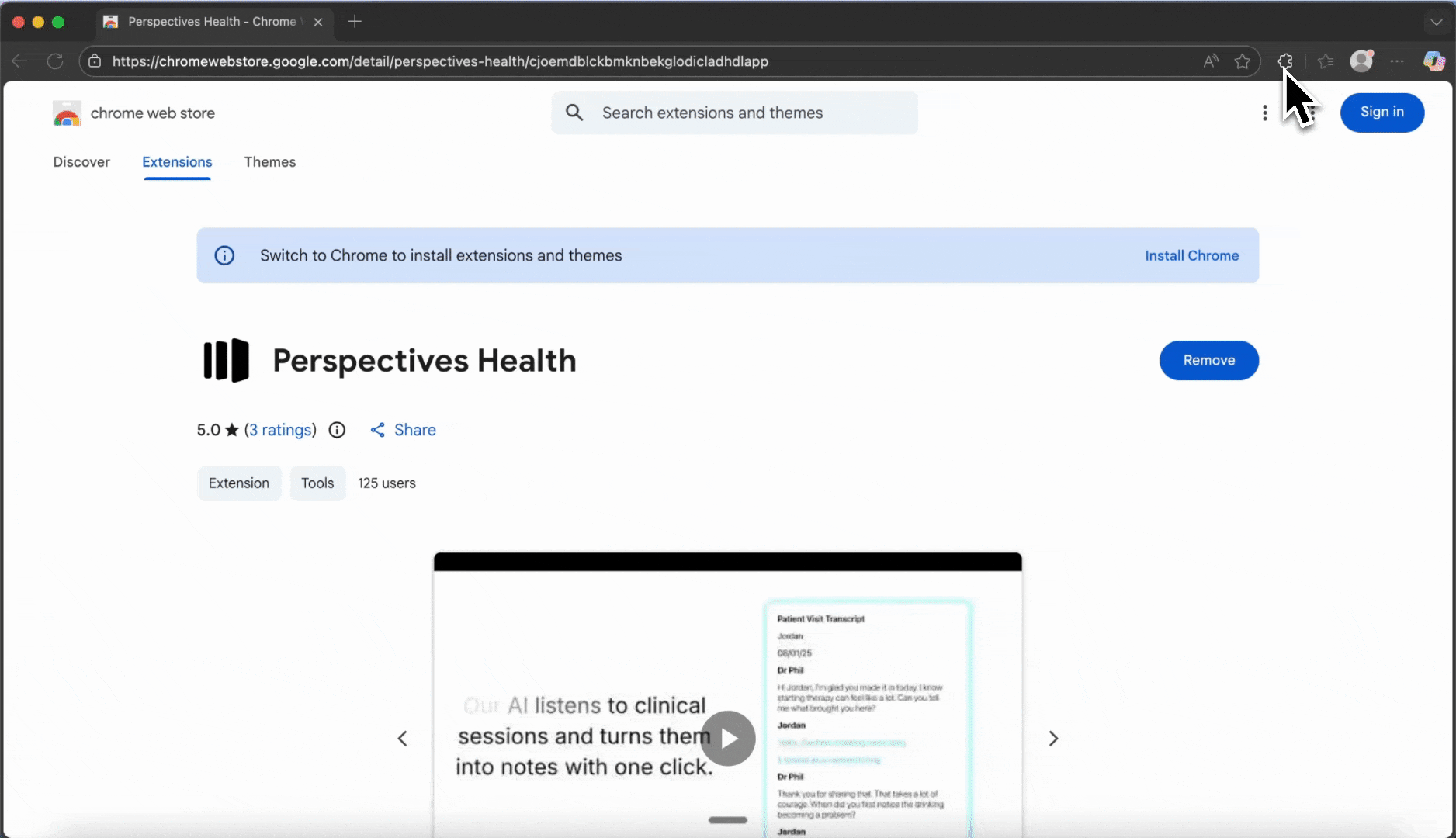Open the web store three-dot menu

tap(1265, 113)
